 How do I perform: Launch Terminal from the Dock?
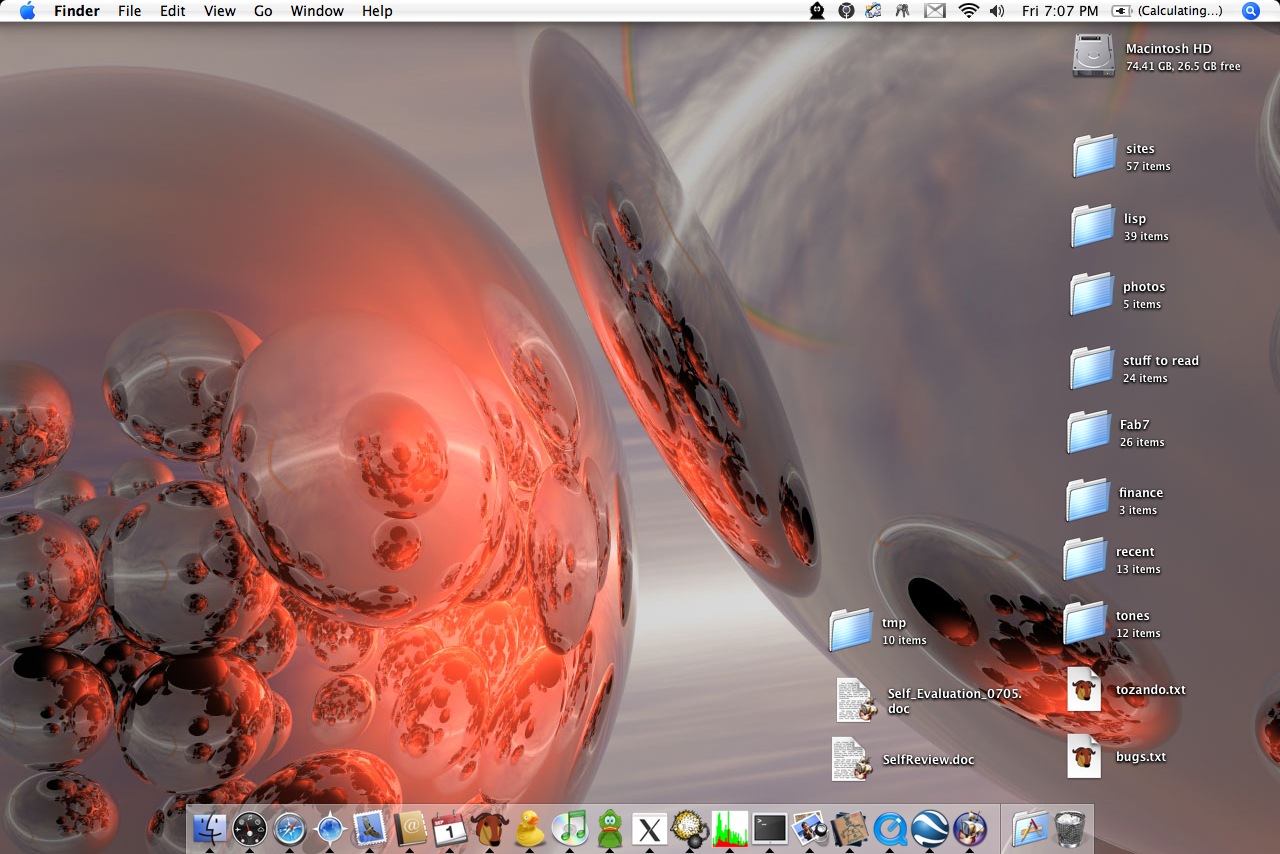coord(770,828)
